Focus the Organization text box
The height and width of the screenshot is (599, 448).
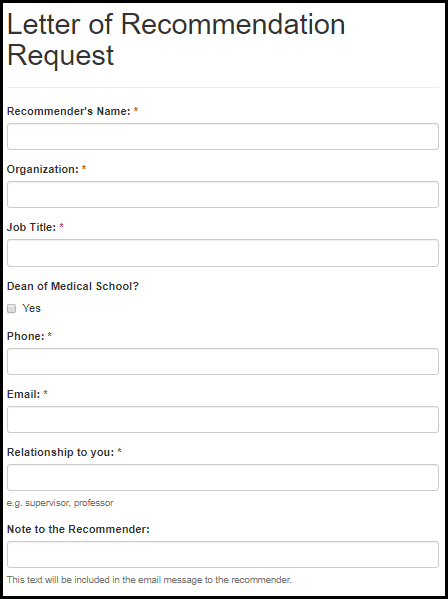(223, 194)
